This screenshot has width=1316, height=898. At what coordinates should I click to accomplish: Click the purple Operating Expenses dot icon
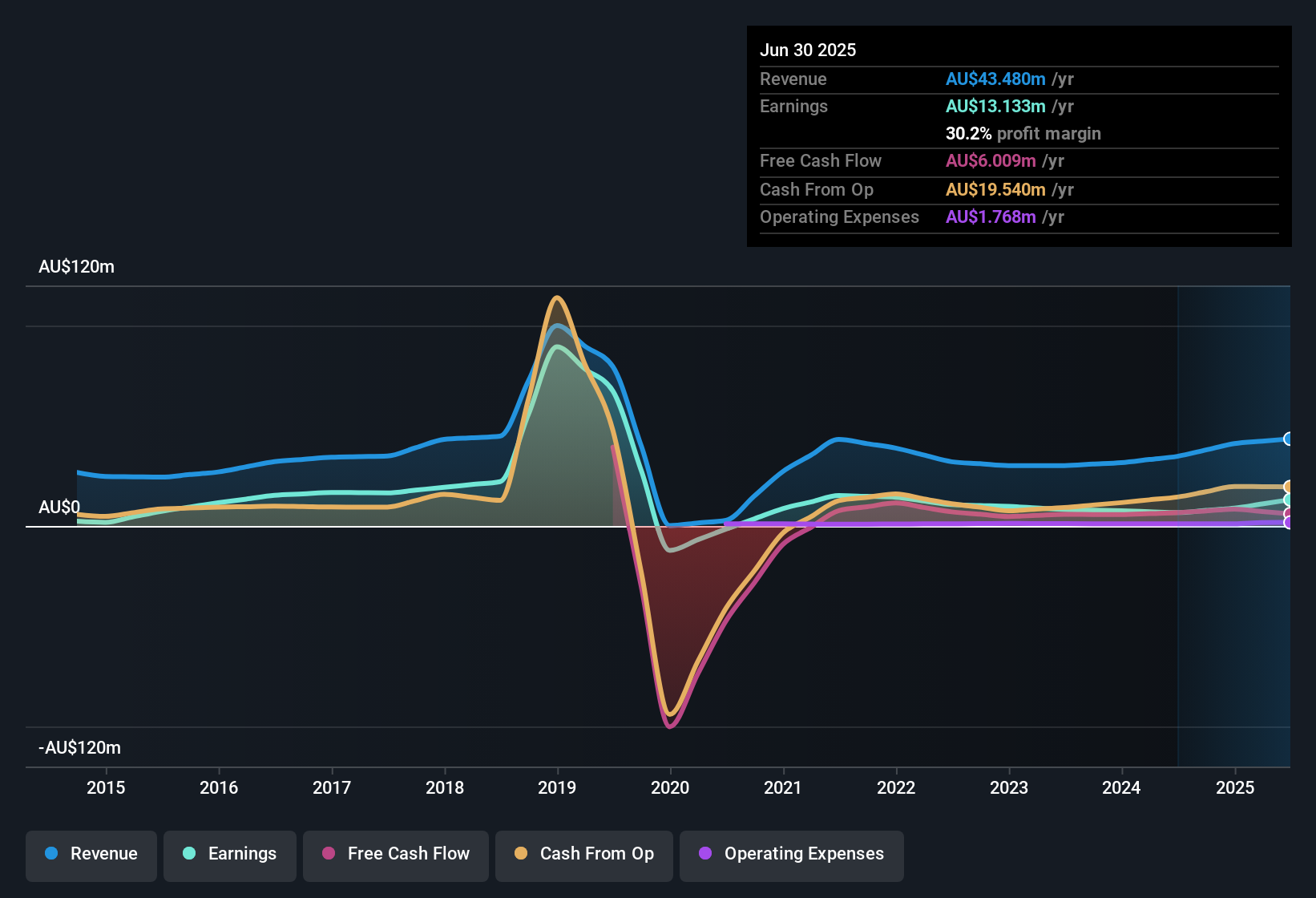[706, 854]
